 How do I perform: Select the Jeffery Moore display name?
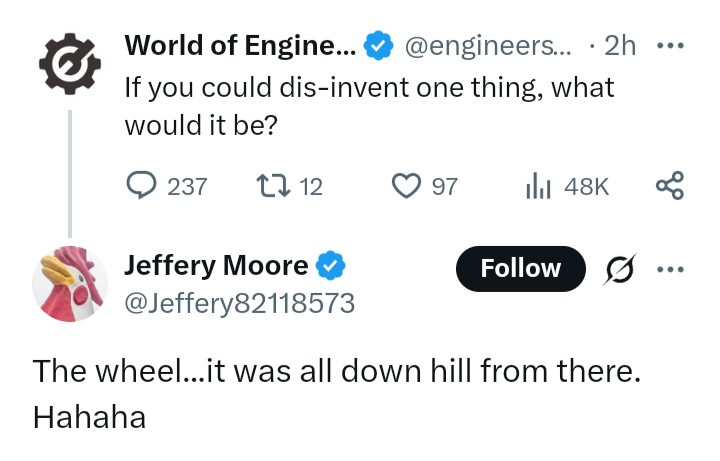(216, 265)
